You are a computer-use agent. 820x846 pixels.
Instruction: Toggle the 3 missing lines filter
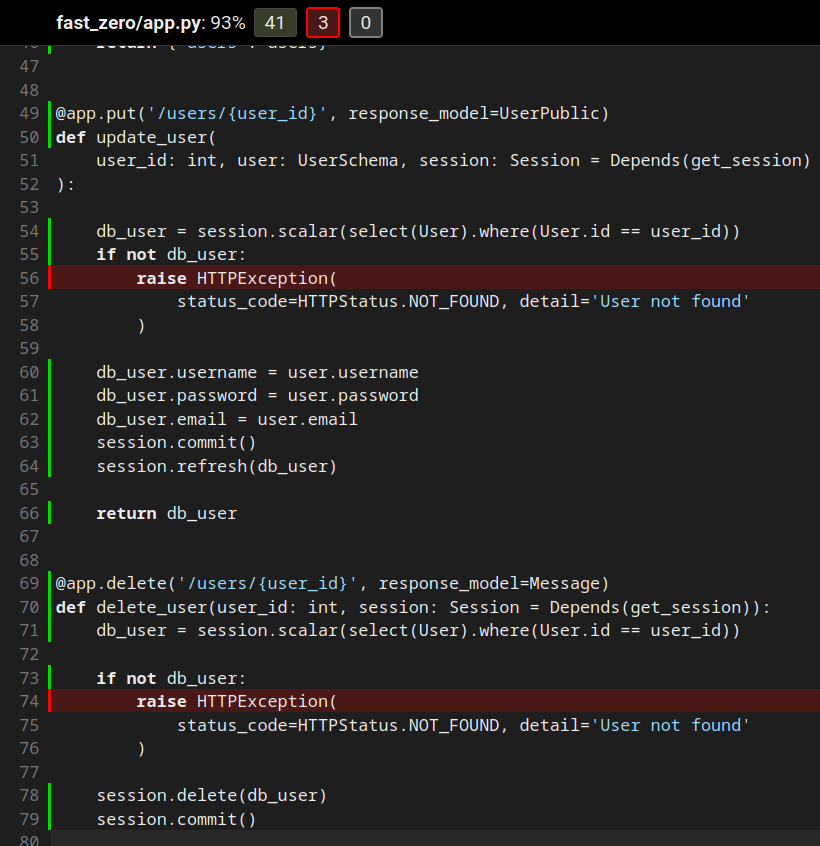[x=322, y=23]
